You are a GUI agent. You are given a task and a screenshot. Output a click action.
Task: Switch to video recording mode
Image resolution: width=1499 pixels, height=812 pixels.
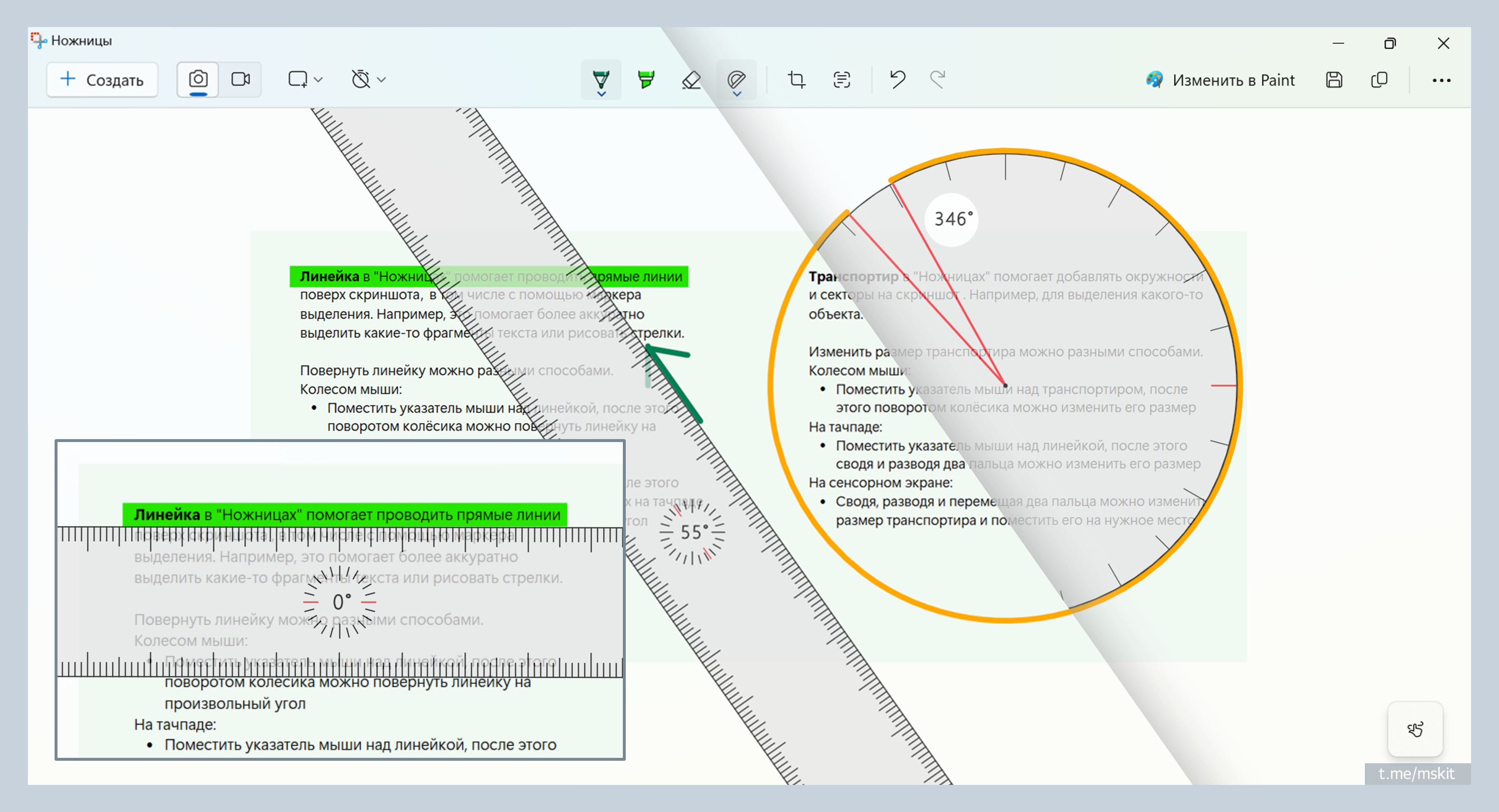(x=240, y=79)
